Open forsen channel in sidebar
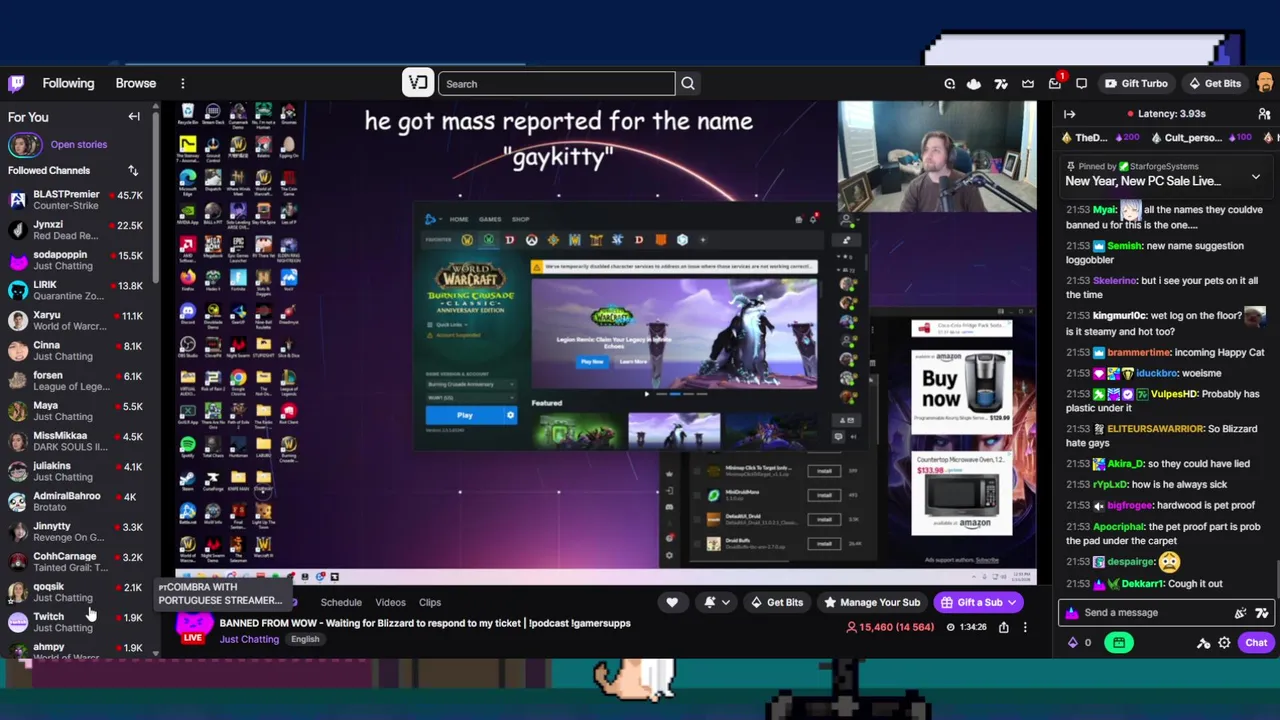1280x720 pixels. pos(76,381)
